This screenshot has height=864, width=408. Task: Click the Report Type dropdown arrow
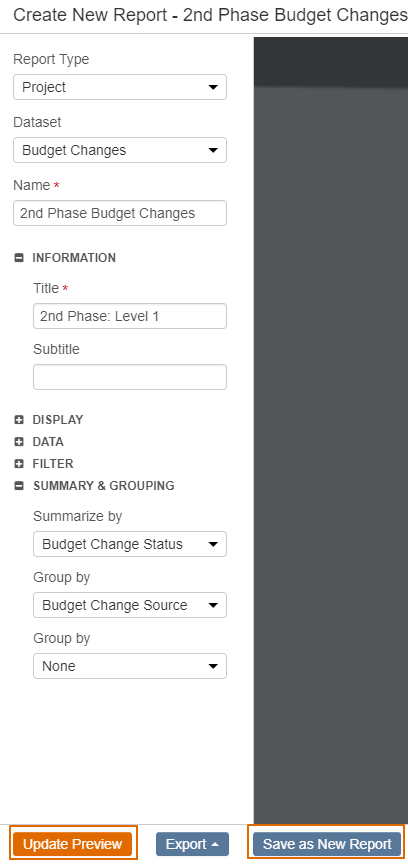pos(213,87)
